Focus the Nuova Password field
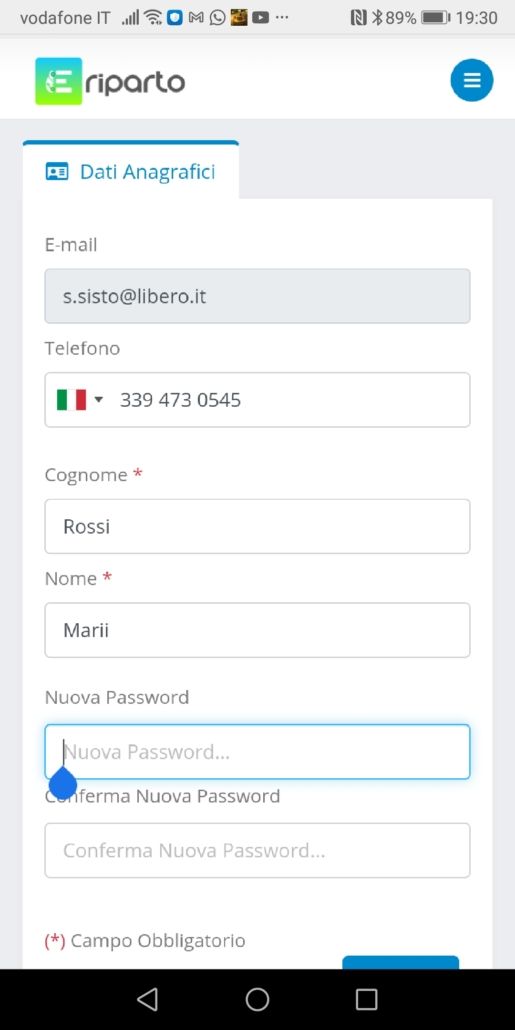This screenshot has height=1030, width=515. click(258, 751)
